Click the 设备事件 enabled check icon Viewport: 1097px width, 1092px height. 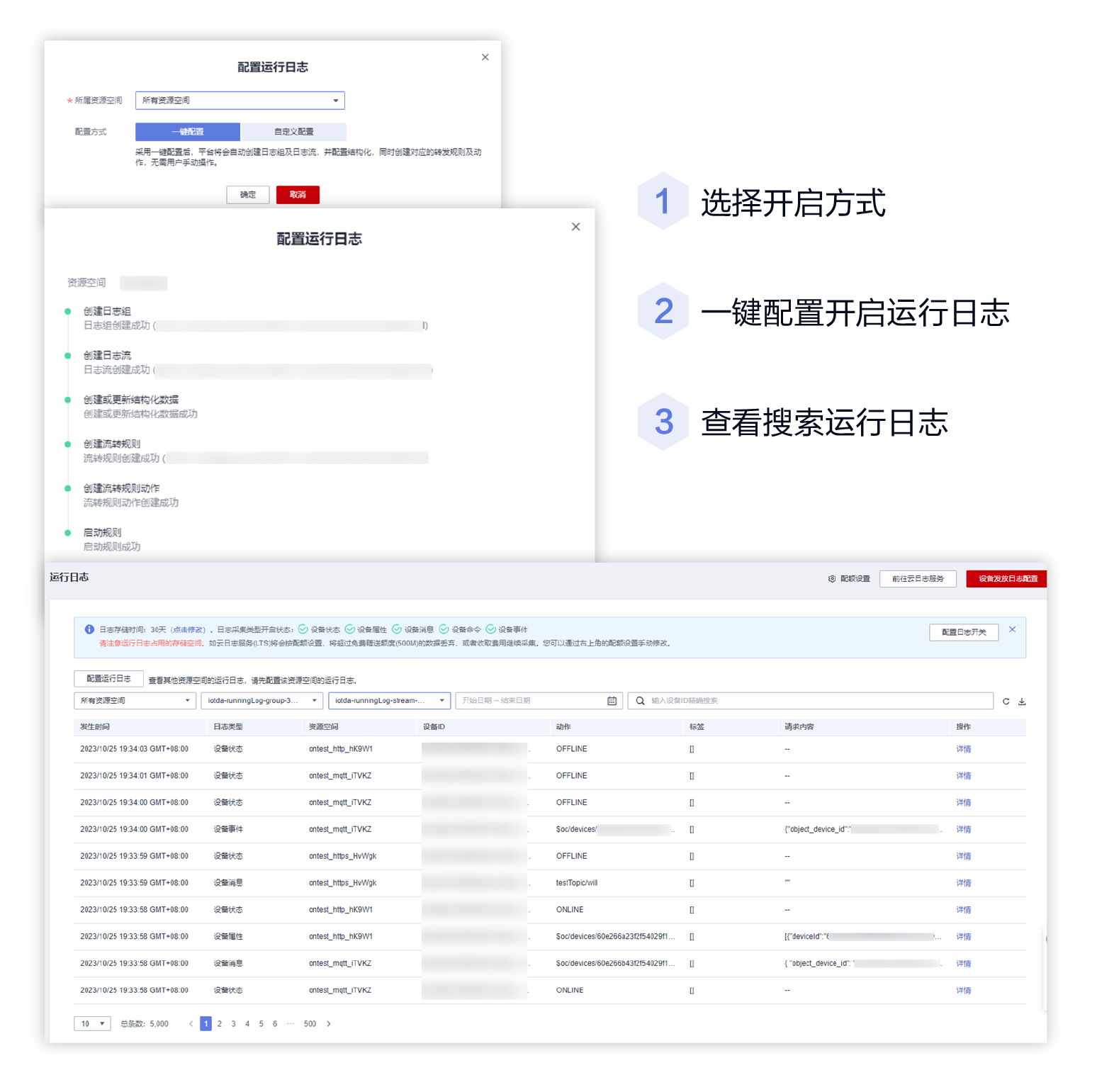click(490, 629)
